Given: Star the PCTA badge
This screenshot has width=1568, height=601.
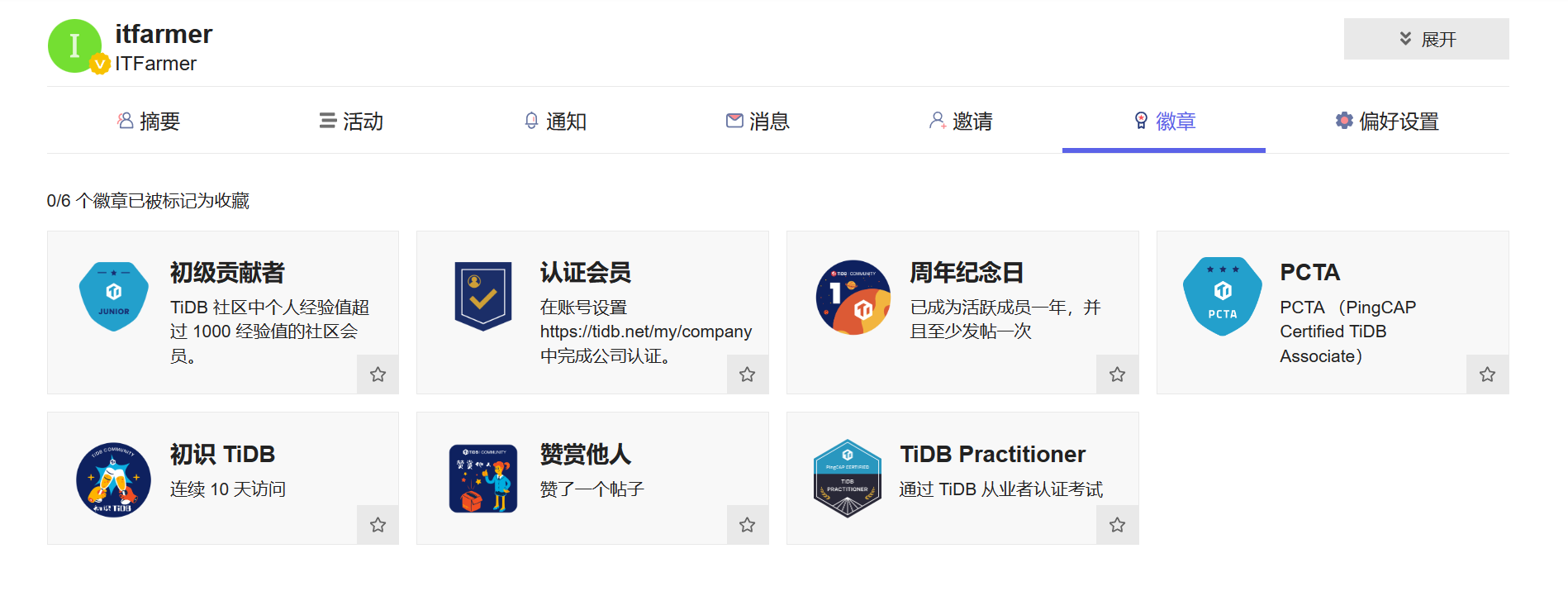Looking at the screenshot, I should (1487, 374).
